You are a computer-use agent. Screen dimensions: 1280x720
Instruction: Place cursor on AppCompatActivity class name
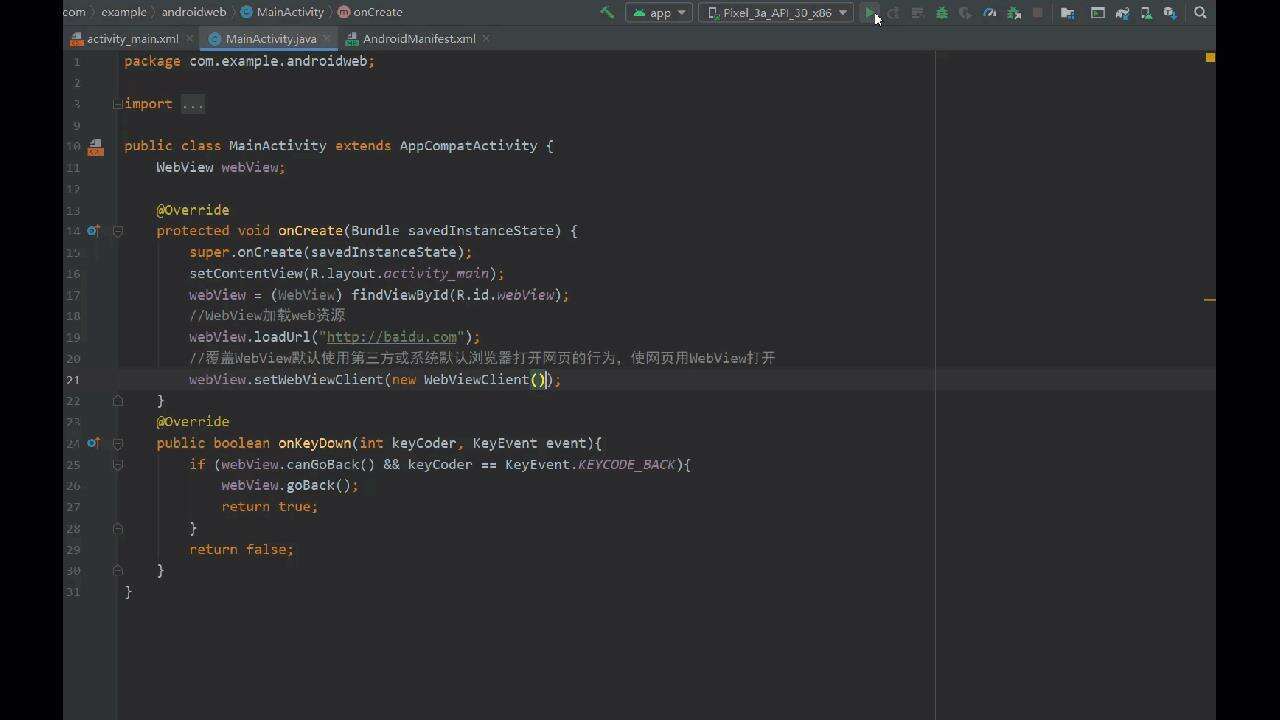(x=468, y=146)
